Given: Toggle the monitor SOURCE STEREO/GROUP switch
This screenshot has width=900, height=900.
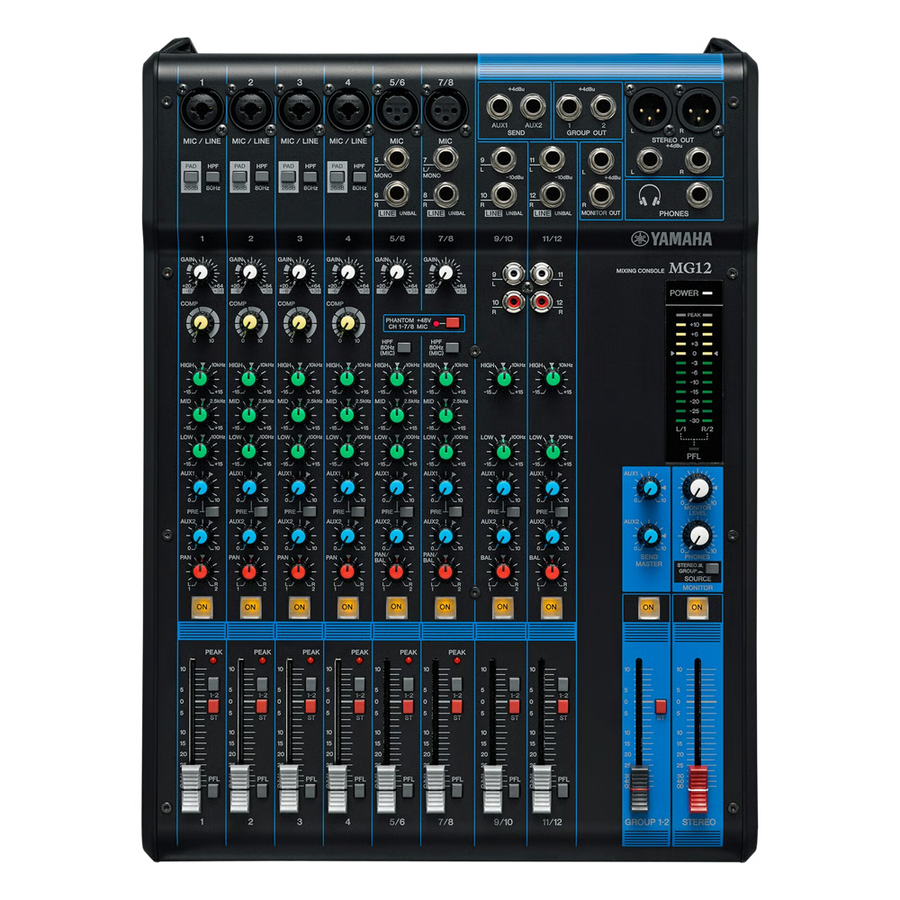Looking at the screenshot, I should pos(712,568).
